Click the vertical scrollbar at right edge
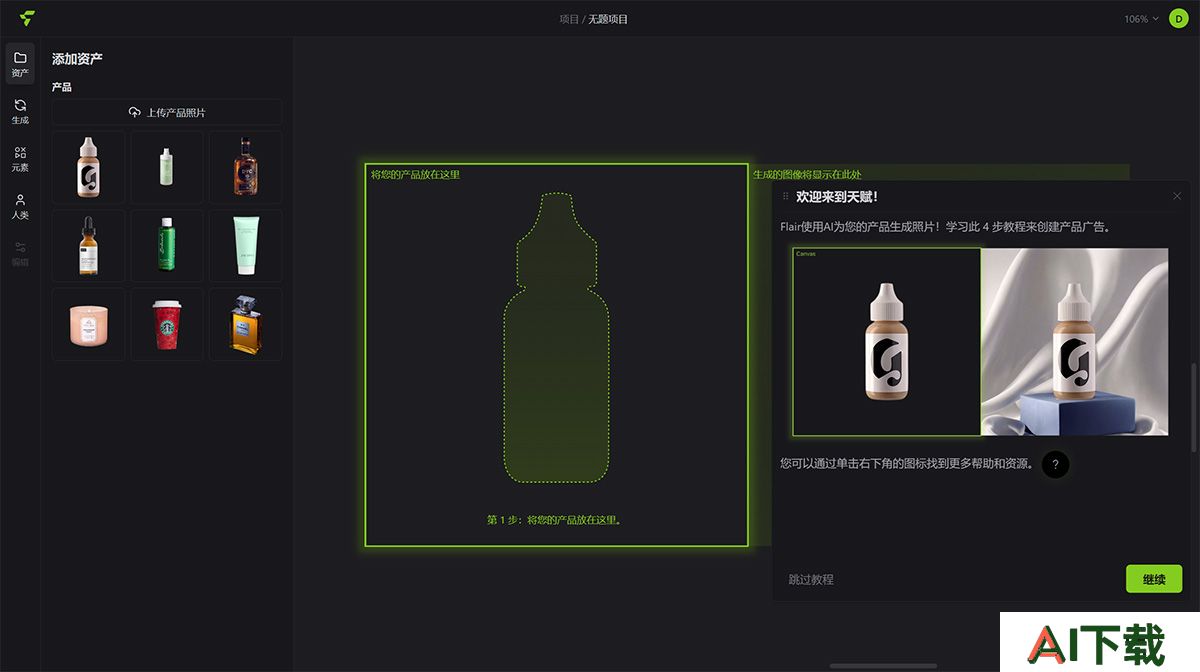 point(1195,408)
